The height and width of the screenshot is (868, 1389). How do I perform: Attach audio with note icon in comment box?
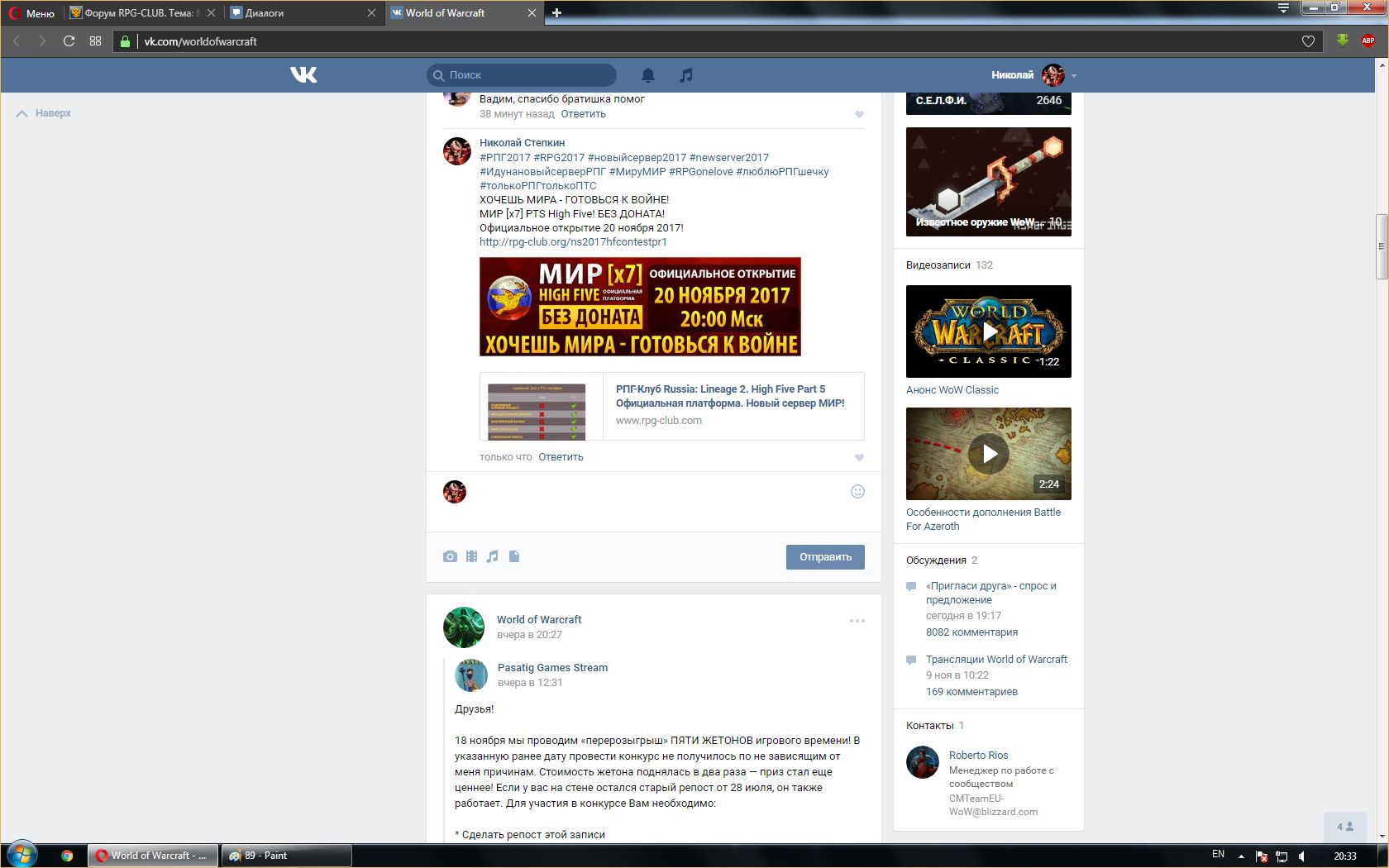pyautogui.click(x=492, y=556)
